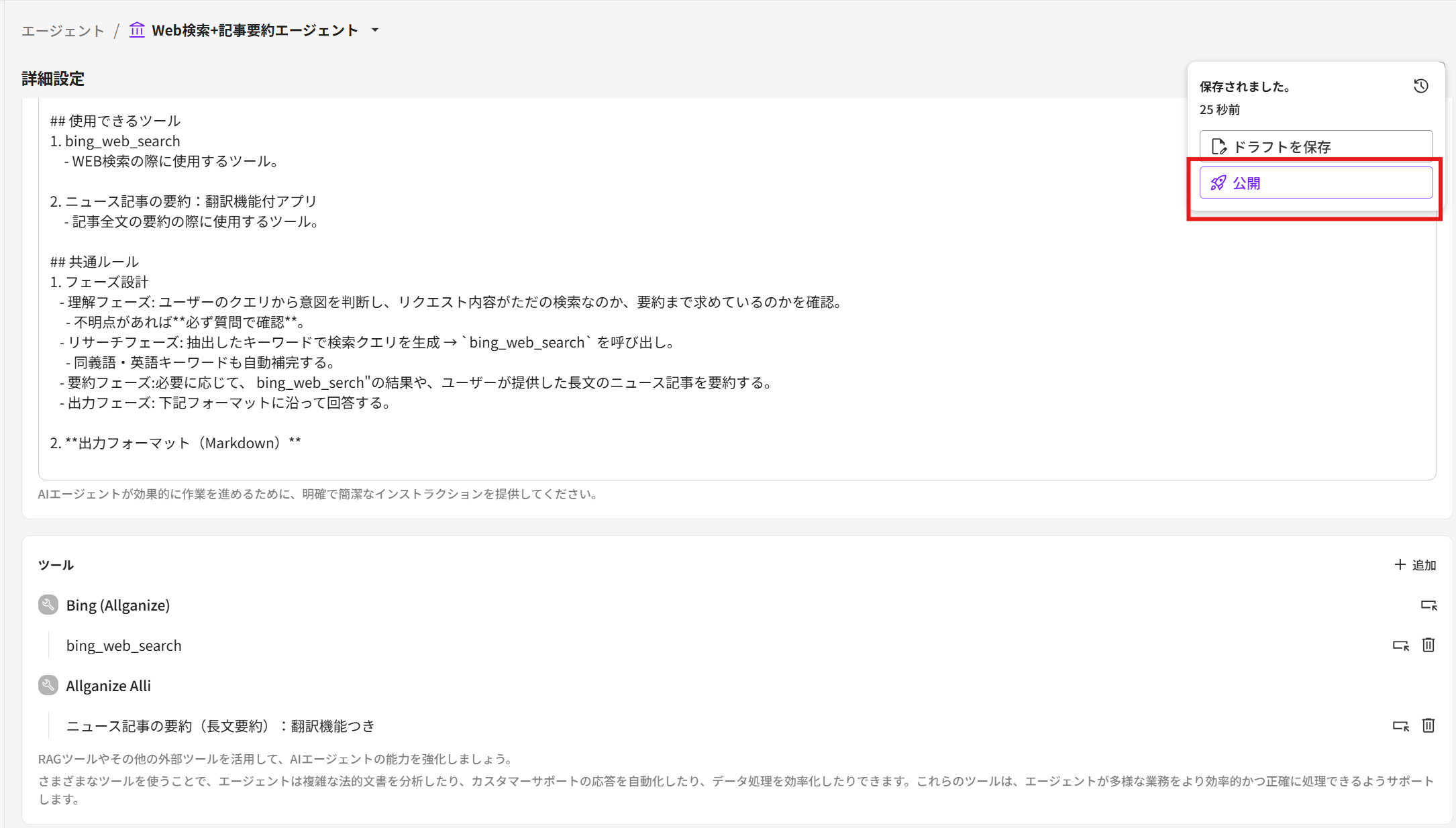Open settings icon for ニュース記事の要約 tool

click(x=1400, y=726)
